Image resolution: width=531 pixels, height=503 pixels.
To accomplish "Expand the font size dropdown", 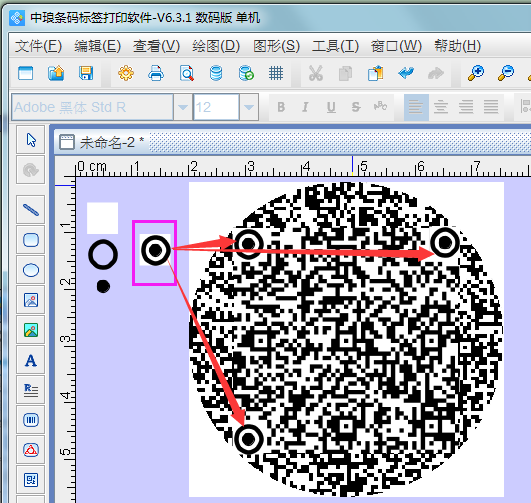I will (x=249, y=107).
